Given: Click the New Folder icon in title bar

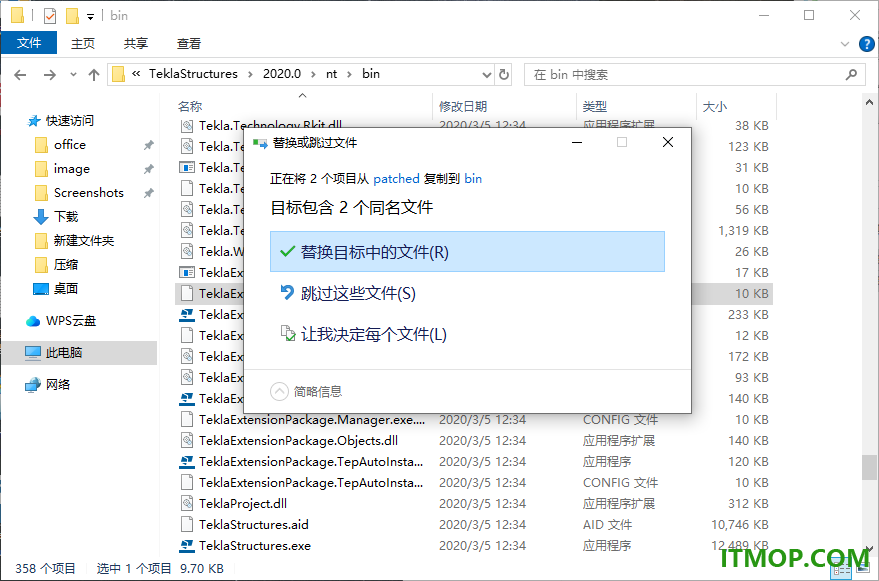Looking at the screenshot, I should click(72, 16).
